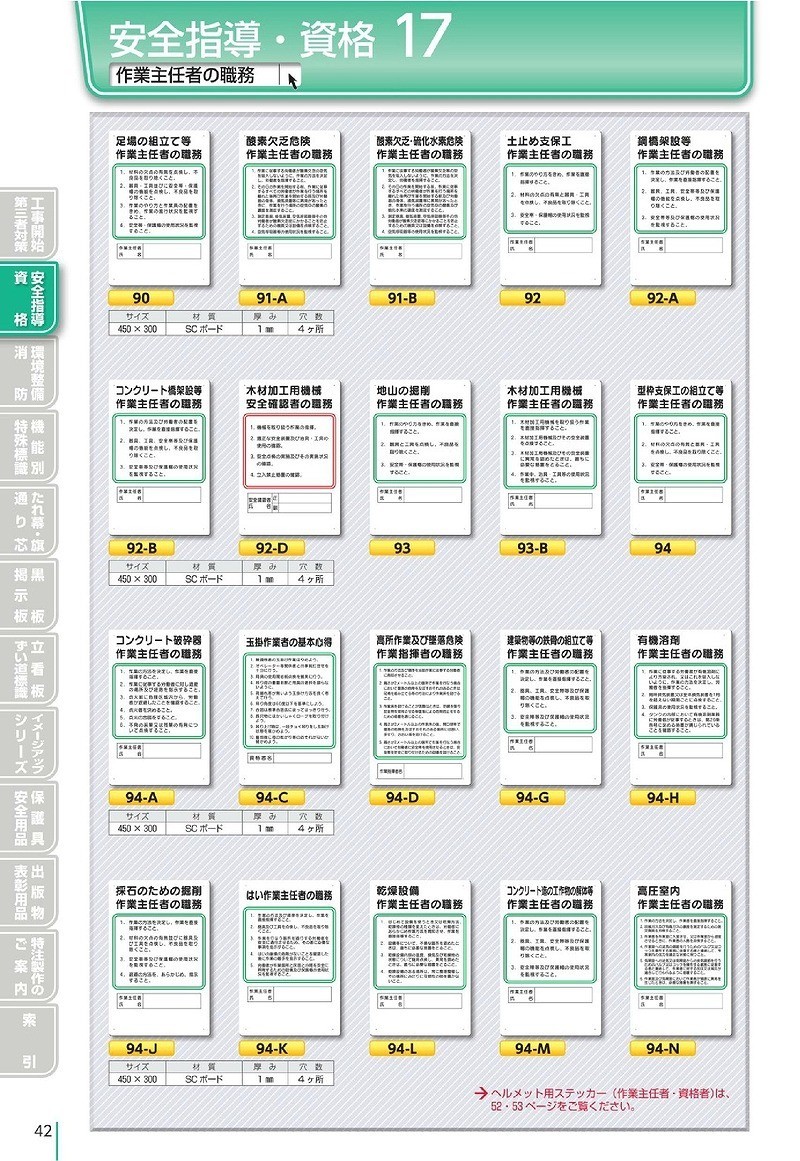Click the yellow 94-N product number label
Viewport: 800px width, 1161px height.
[662, 1048]
